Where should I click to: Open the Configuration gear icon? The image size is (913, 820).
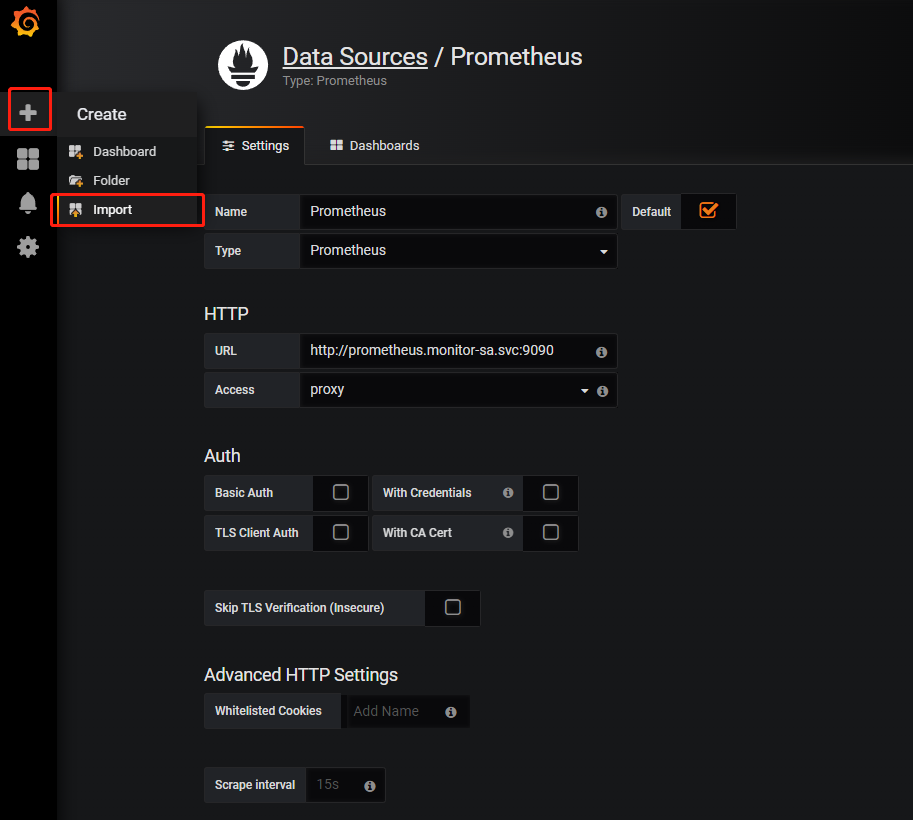point(28,247)
